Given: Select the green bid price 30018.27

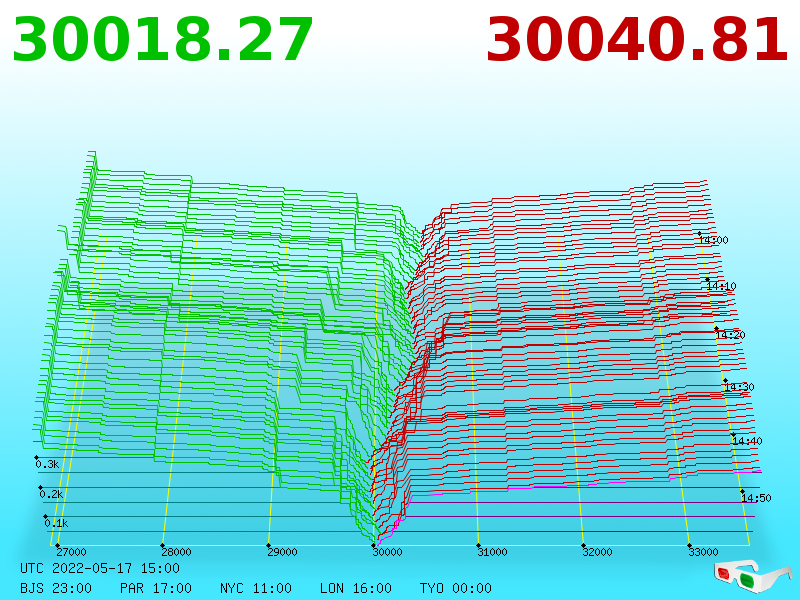Looking at the screenshot, I should click(162, 40).
